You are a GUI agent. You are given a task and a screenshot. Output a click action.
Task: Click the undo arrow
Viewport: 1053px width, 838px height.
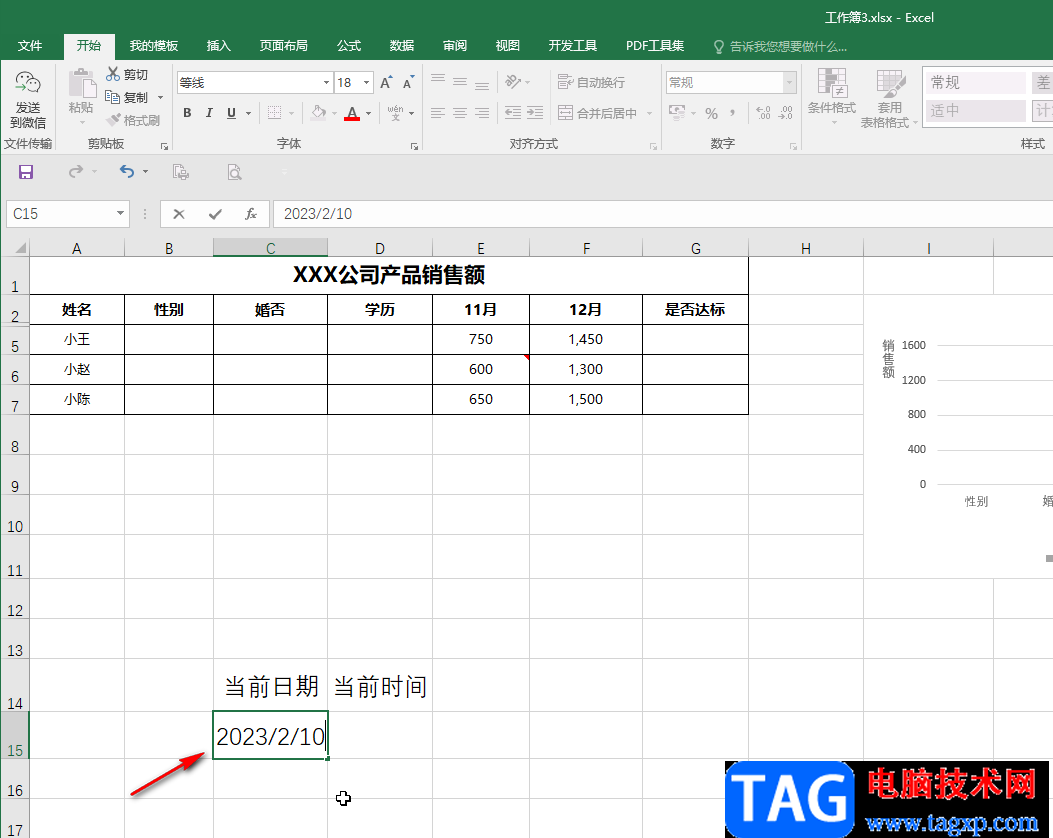[126, 172]
